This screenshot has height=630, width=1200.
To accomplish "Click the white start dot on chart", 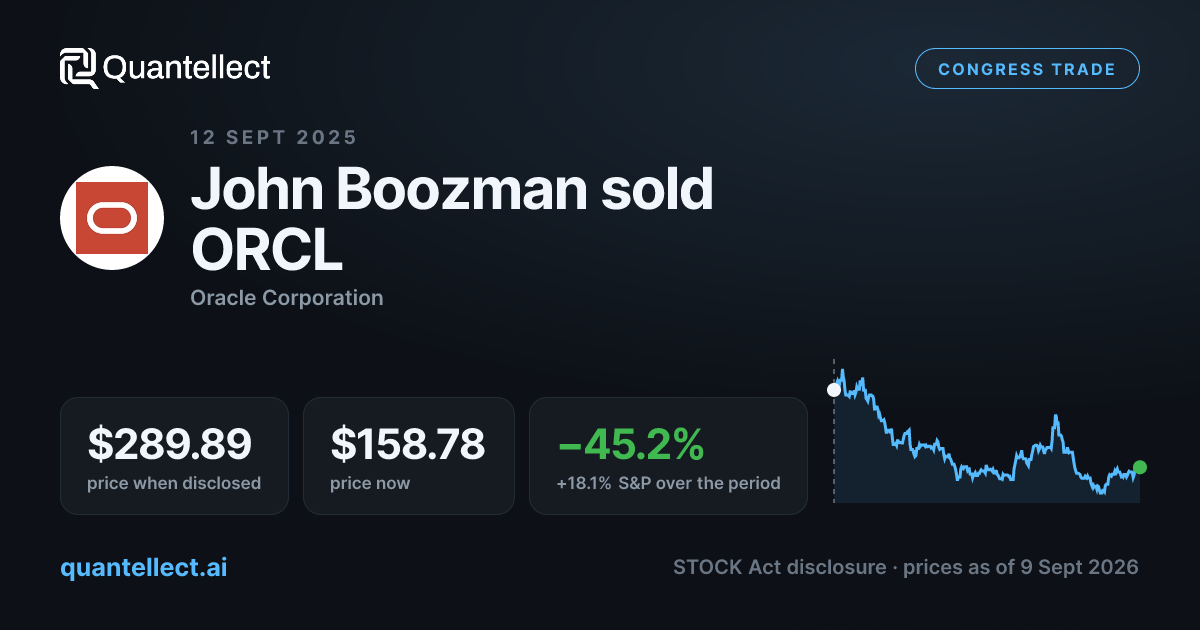I will [x=834, y=390].
